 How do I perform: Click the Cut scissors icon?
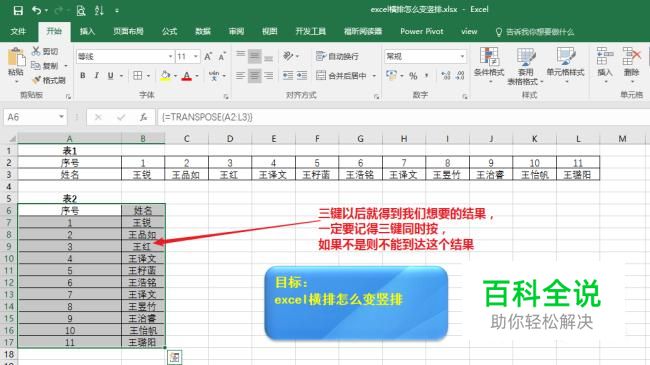[36, 51]
